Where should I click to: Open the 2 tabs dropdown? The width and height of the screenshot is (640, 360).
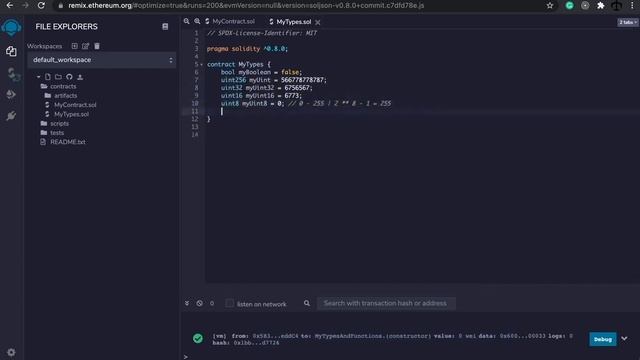pyautogui.click(x=628, y=22)
